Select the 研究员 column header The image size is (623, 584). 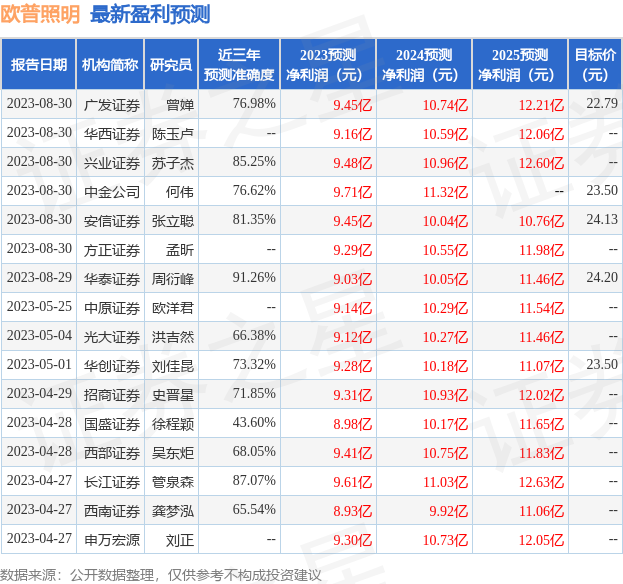171,64
